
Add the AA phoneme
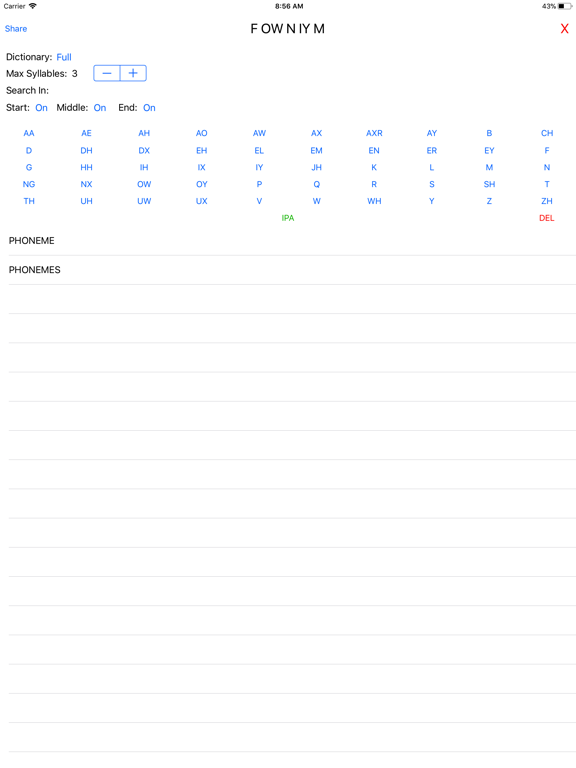pos(29,133)
